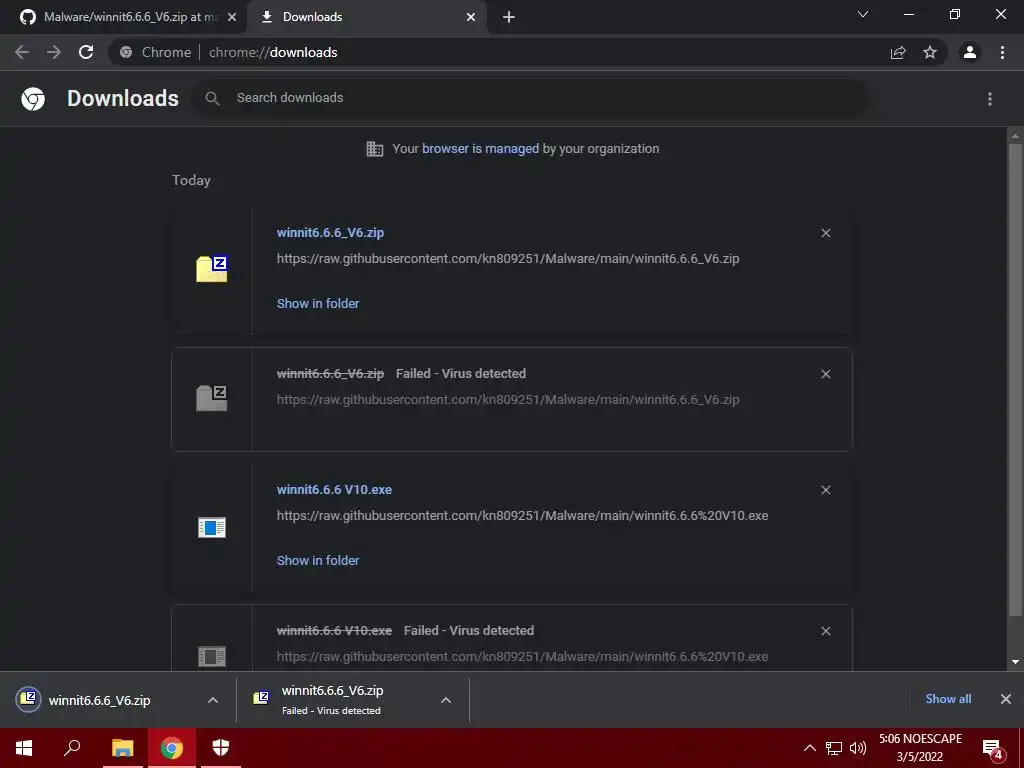Click the scrollbar down arrow
Viewport: 1024px width, 768px height.
(x=1015, y=662)
